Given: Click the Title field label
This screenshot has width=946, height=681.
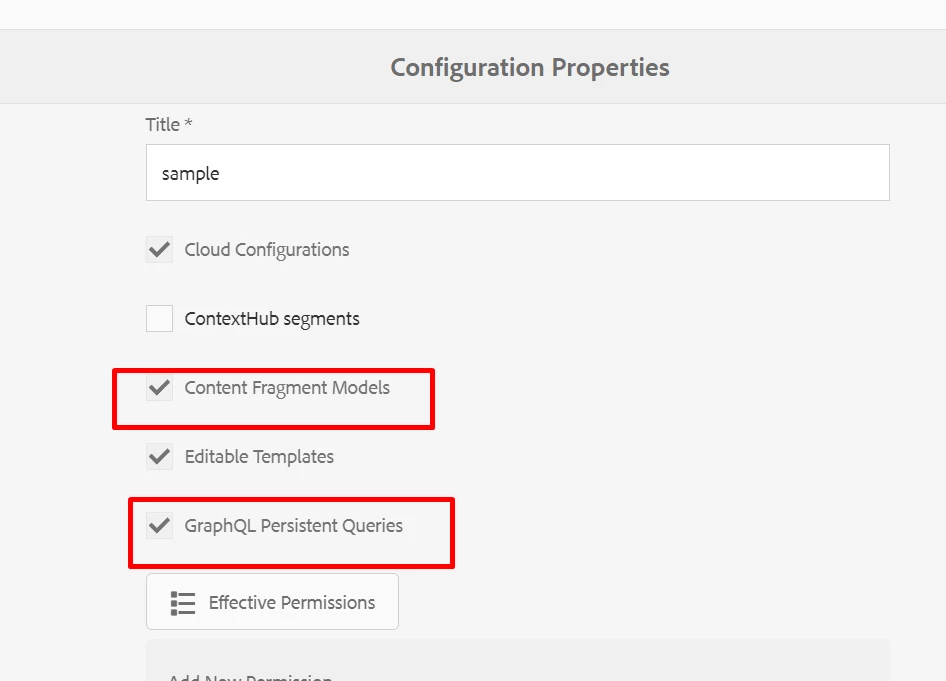Looking at the screenshot, I should (163, 125).
